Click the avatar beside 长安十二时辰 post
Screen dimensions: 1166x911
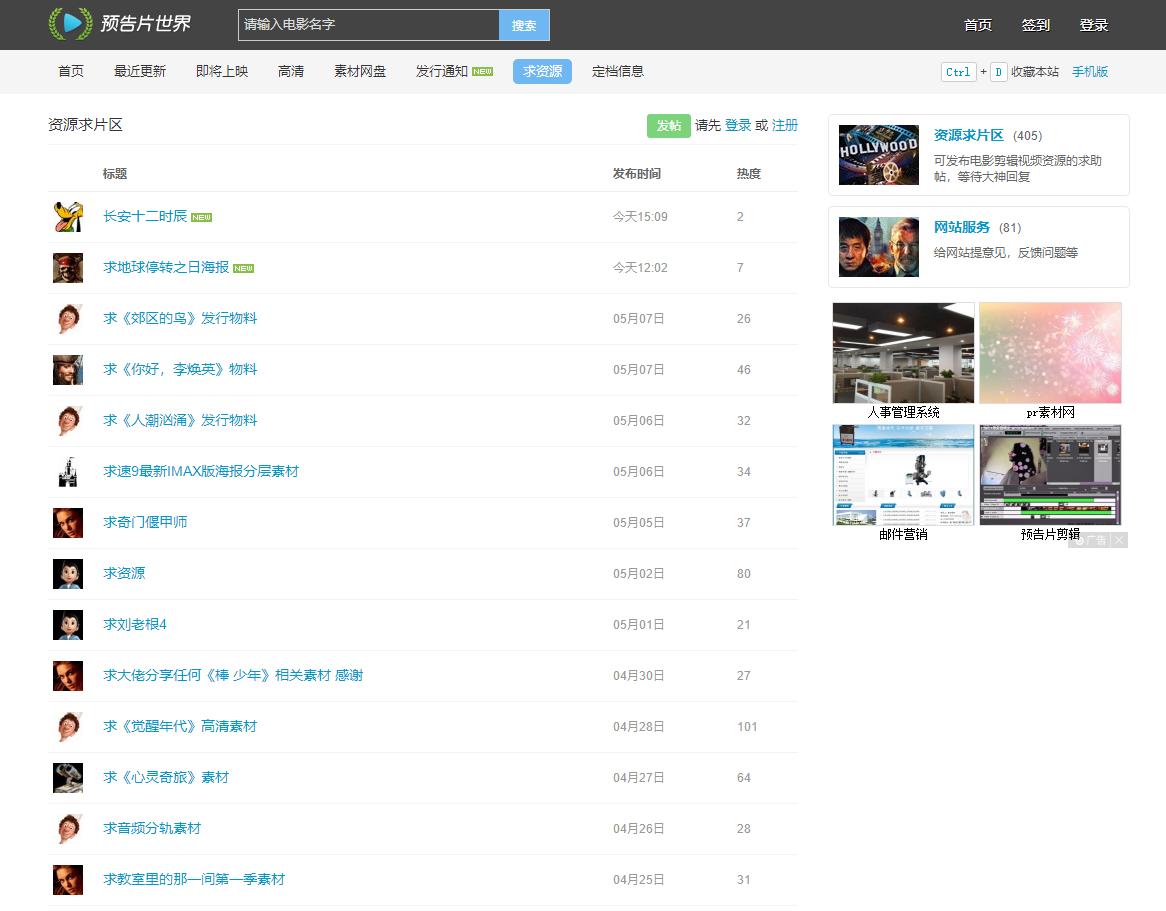pos(68,217)
